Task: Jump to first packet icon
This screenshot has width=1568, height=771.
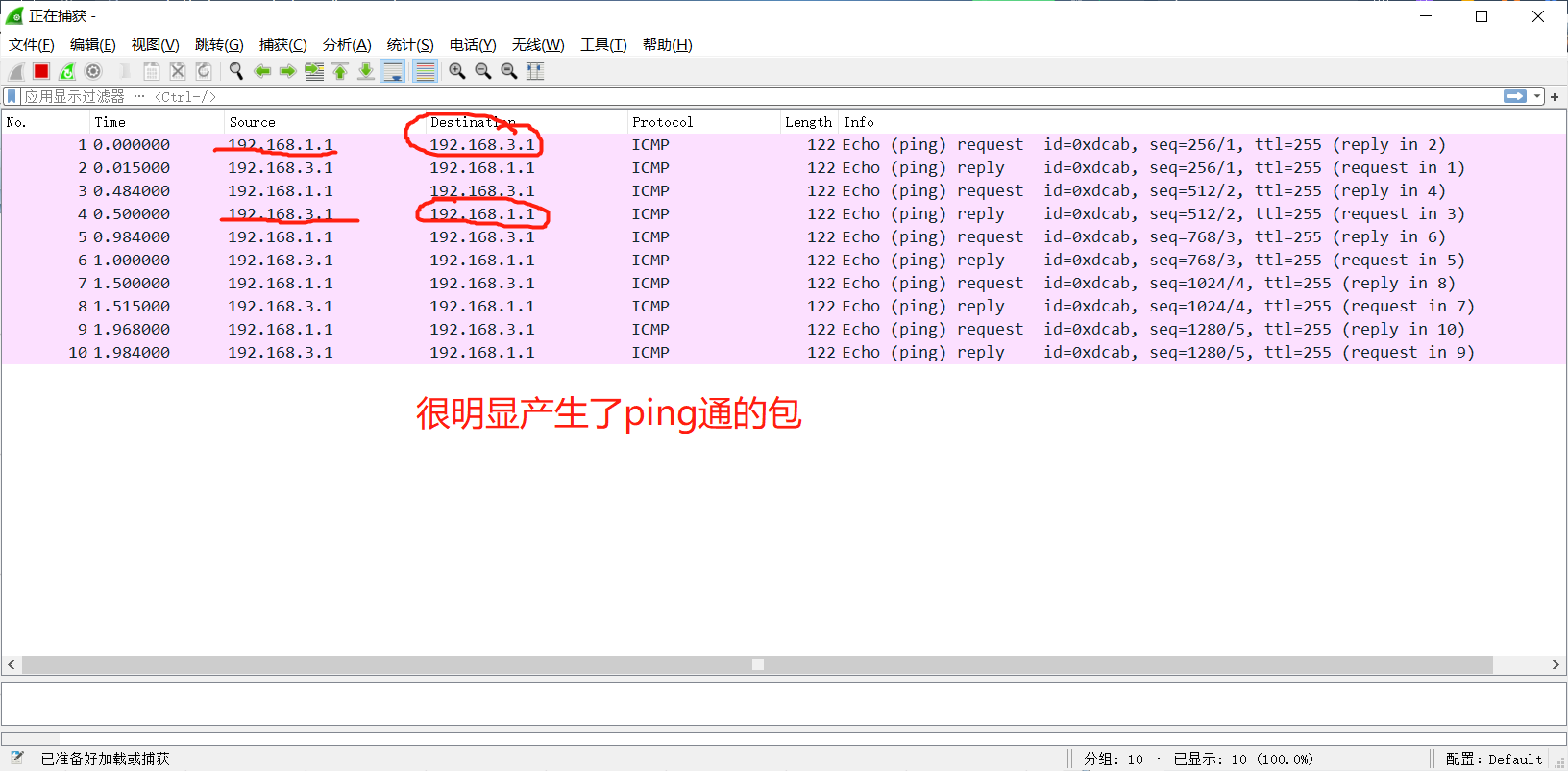Action: 340,71
